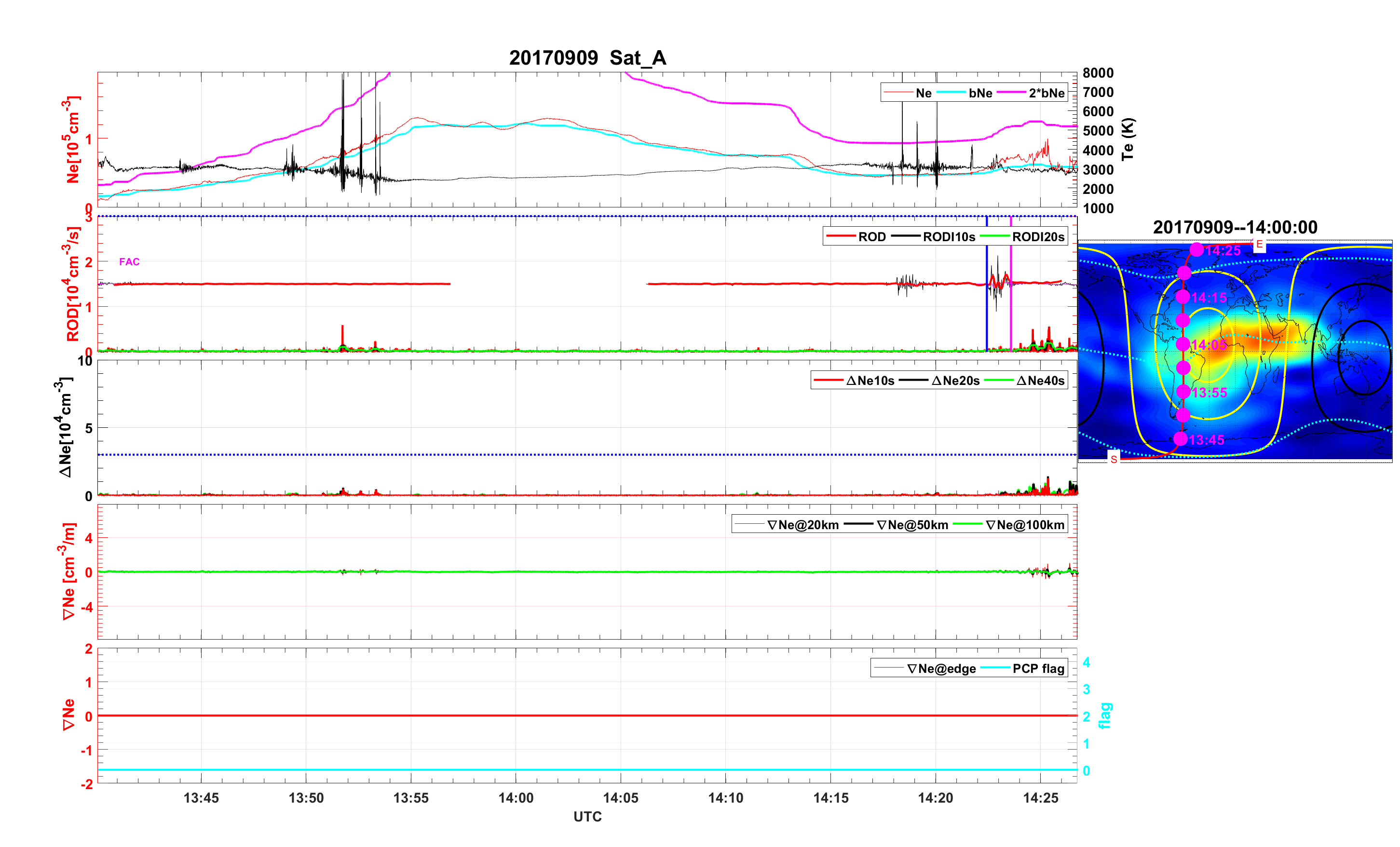Click the FAC label in ROD panel
The image size is (1400, 847).
click(x=129, y=261)
